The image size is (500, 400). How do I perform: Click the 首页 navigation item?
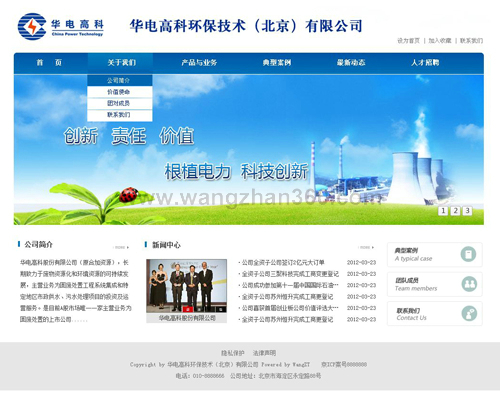pyautogui.click(x=49, y=63)
